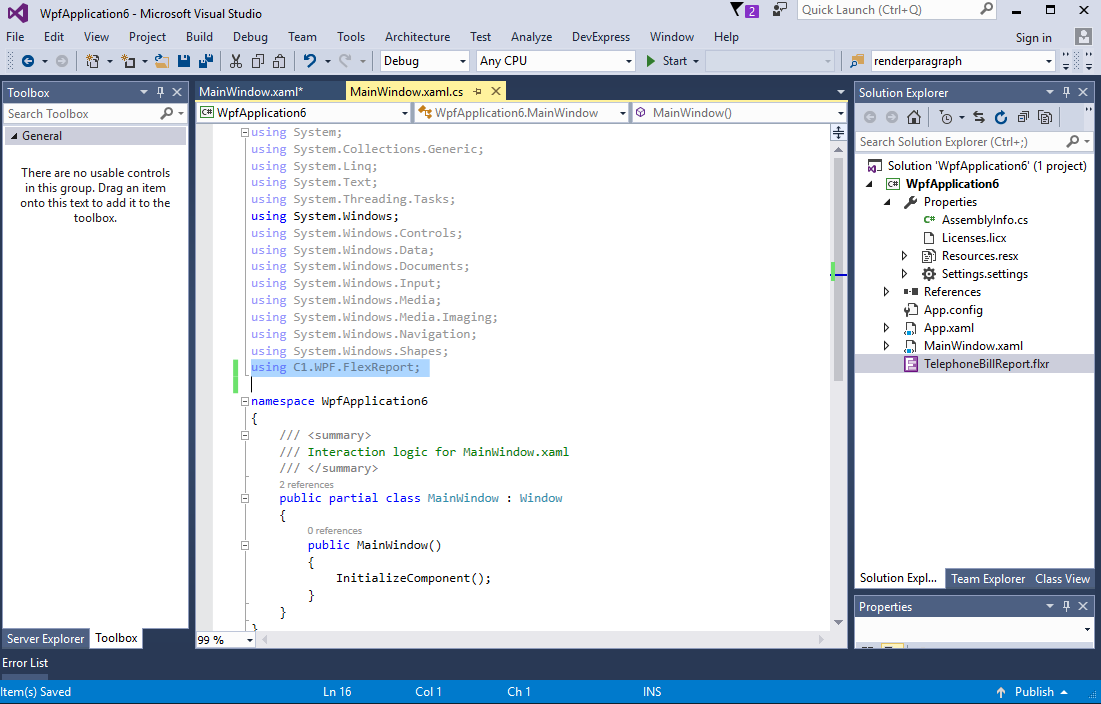Viewport: 1101px width, 704px height.
Task: Pin the Toolbox panel with auto-hide icon
Action: click(160, 92)
